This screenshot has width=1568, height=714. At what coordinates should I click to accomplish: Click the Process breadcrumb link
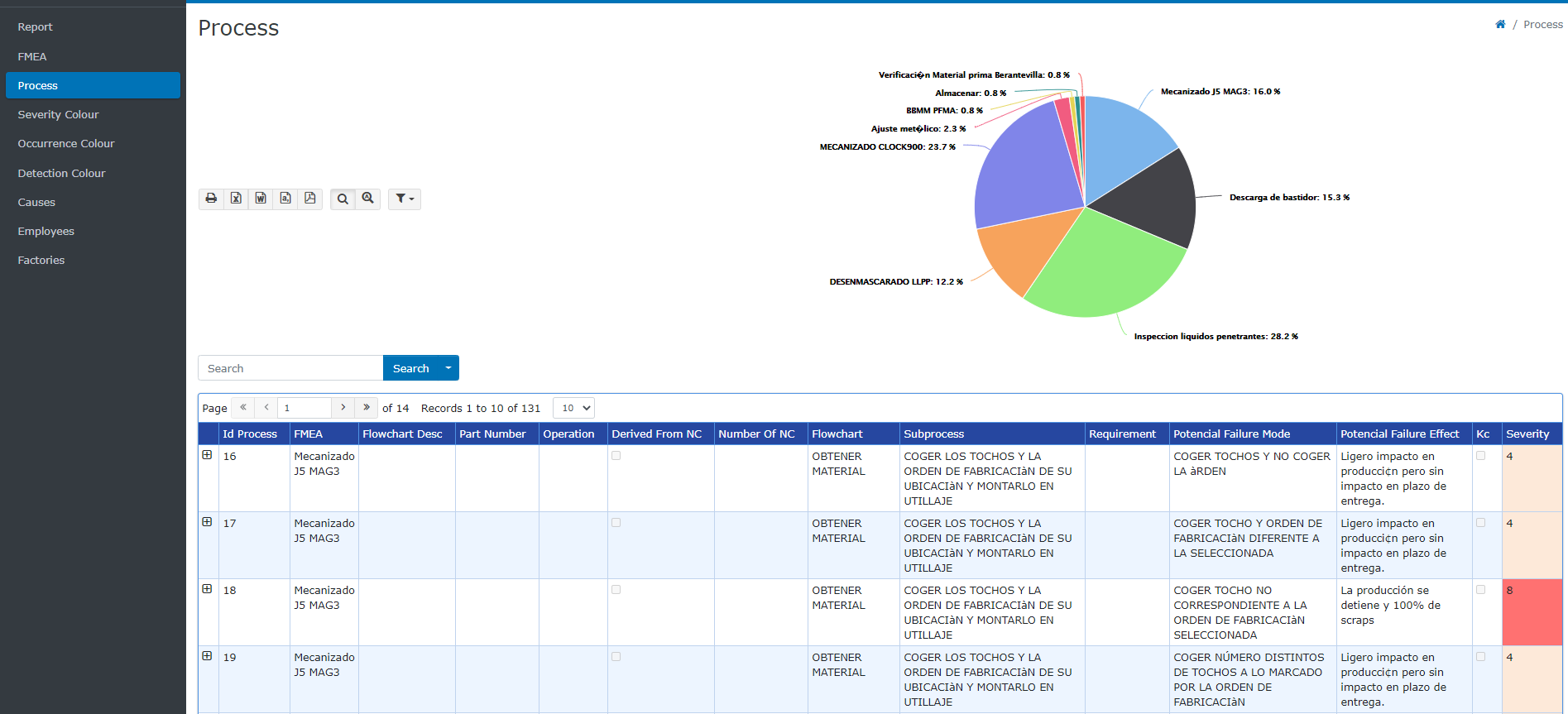tap(1543, 24)
